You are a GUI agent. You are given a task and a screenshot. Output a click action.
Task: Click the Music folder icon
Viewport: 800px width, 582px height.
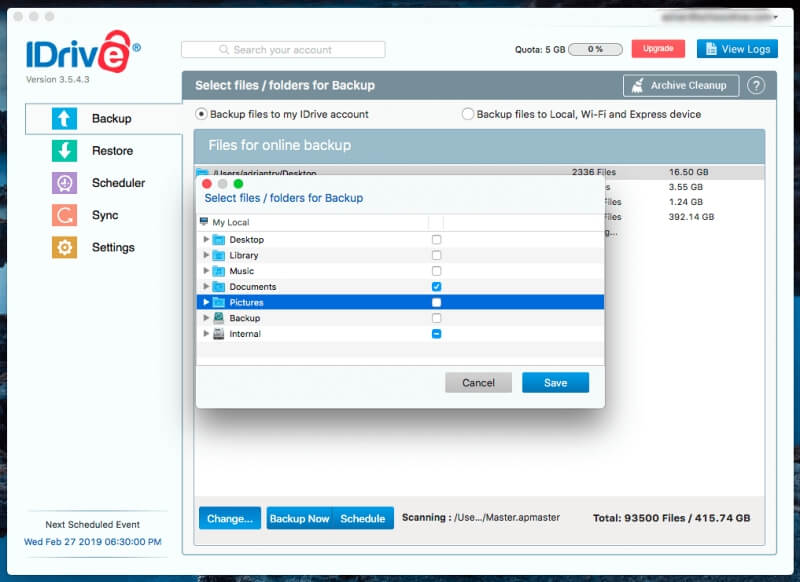click(x=218, y=271)
